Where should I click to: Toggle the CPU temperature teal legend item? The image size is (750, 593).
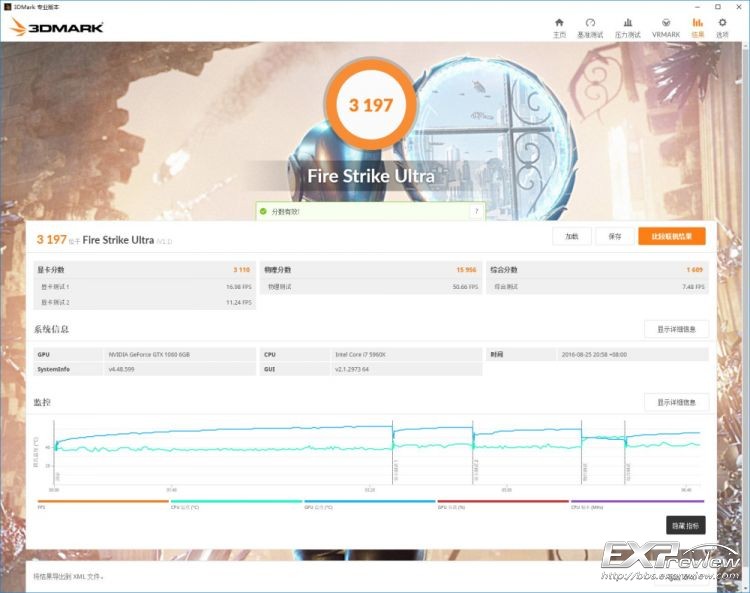pyautogui.click(x=236, y=504)
